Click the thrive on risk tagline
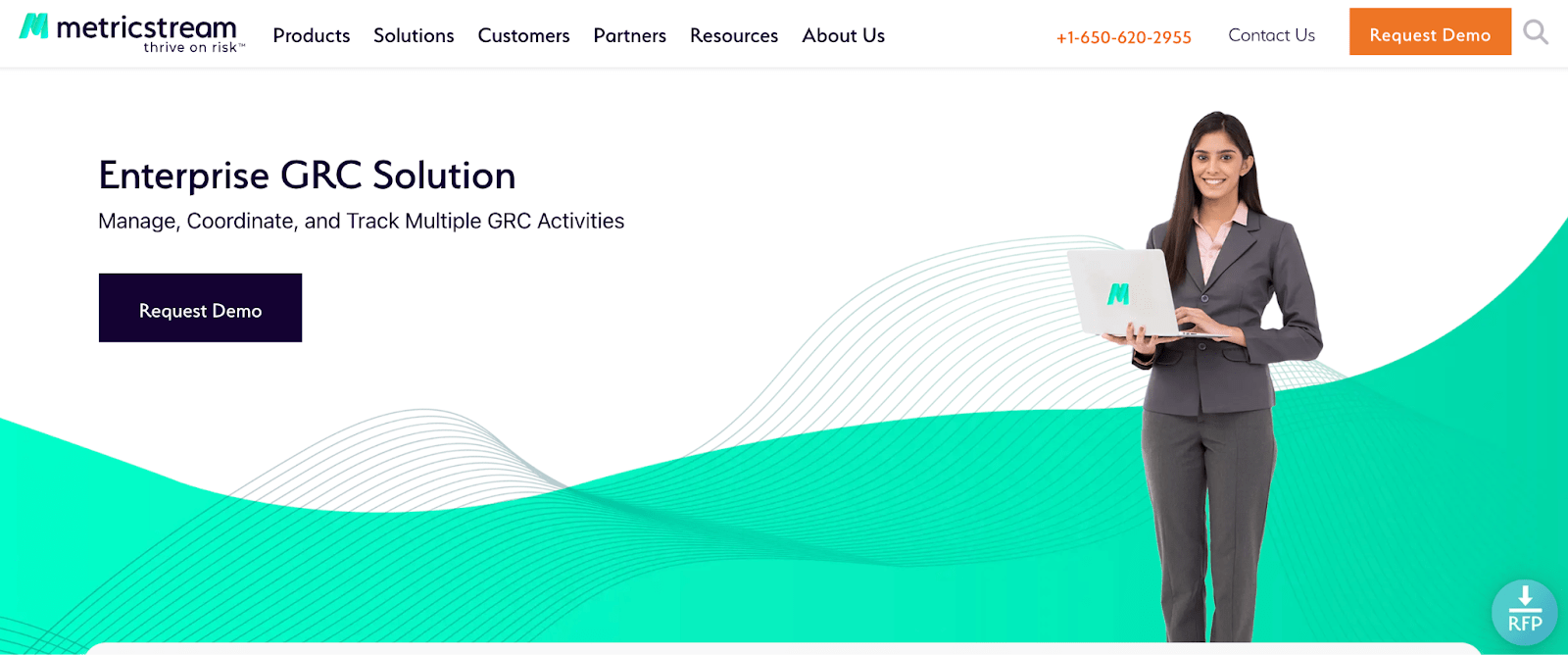 click(x=193, y=48)
